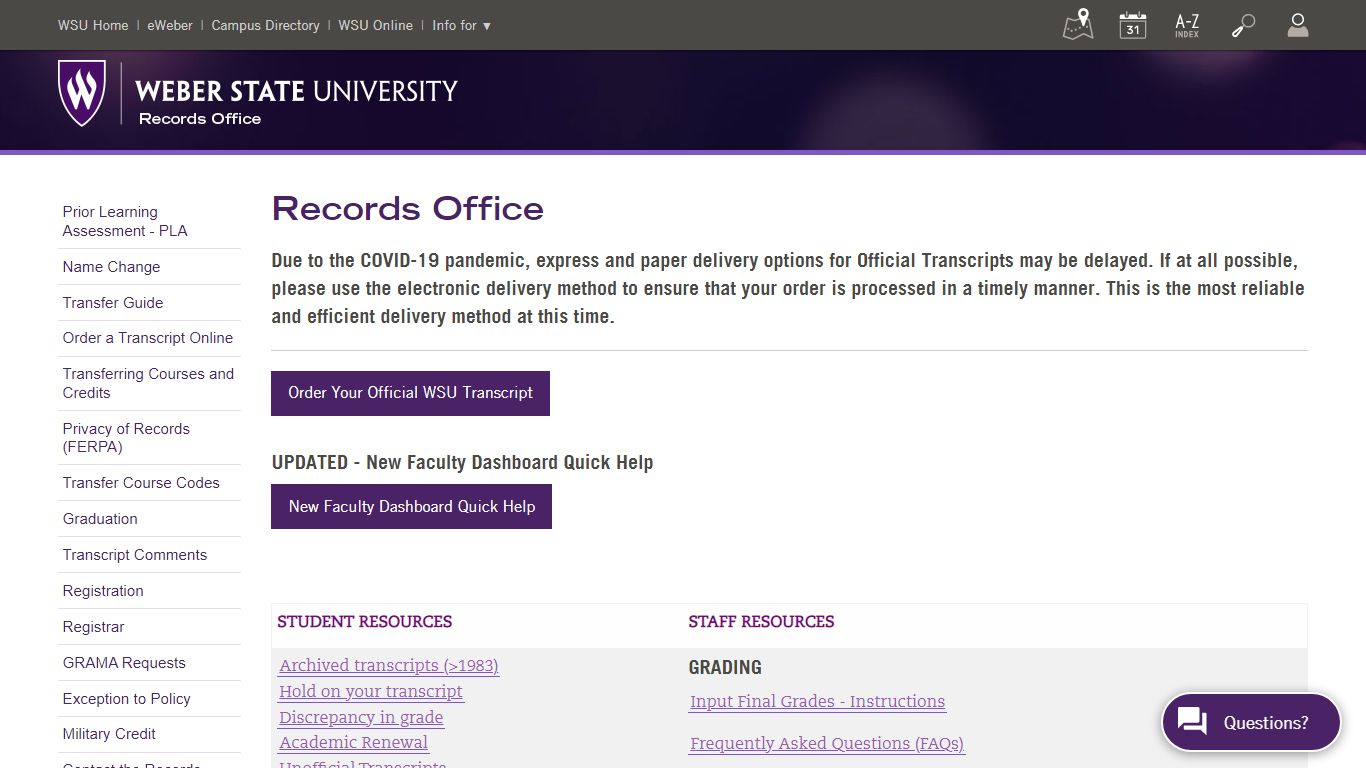The image size is (1366, 768).
Task: Click the Records Office page heading
Action: click(x=408, y=209)
